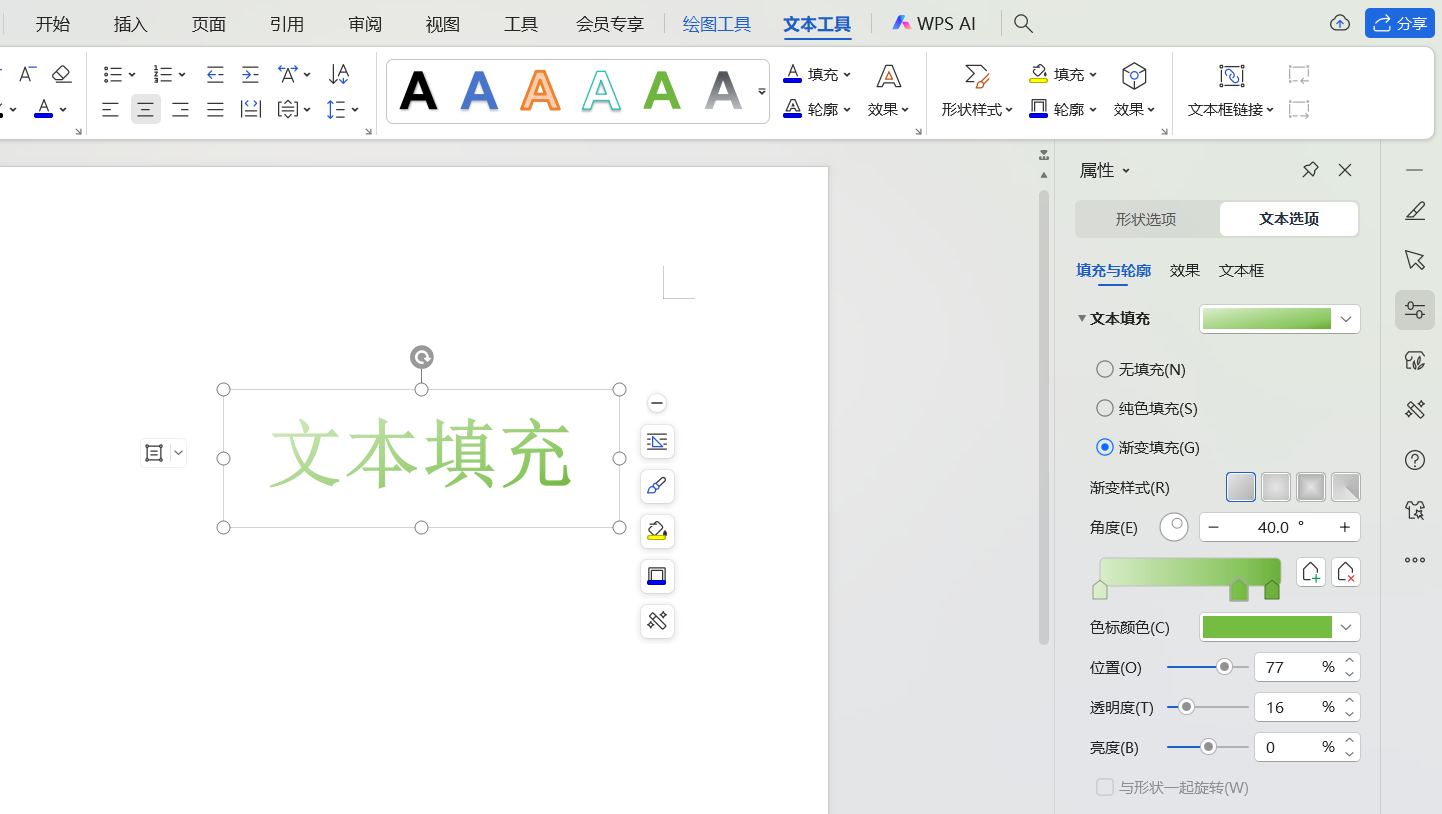Switch to the 形状选项 tab
The image size is (1442, 814).
point(1146,218)
